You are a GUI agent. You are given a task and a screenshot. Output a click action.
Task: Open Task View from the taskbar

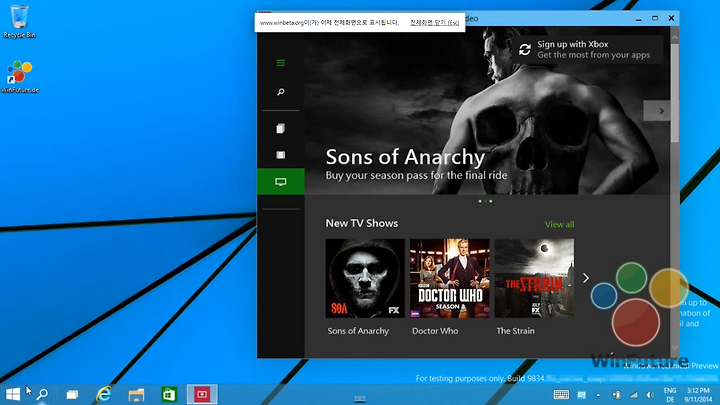(x=72, y=394)
